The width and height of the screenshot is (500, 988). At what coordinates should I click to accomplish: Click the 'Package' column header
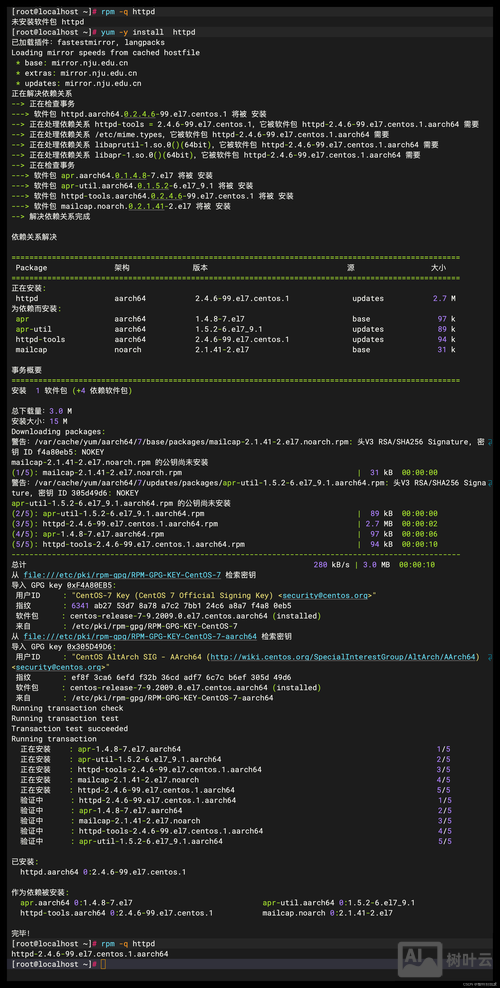click(31, 267)
